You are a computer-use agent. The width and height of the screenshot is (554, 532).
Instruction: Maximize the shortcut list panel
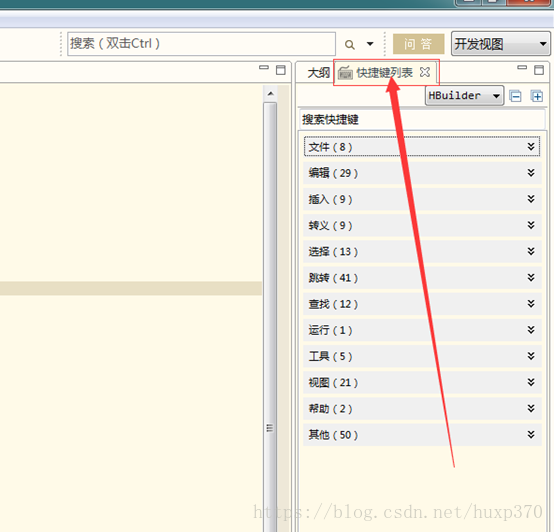click(539, 70)
